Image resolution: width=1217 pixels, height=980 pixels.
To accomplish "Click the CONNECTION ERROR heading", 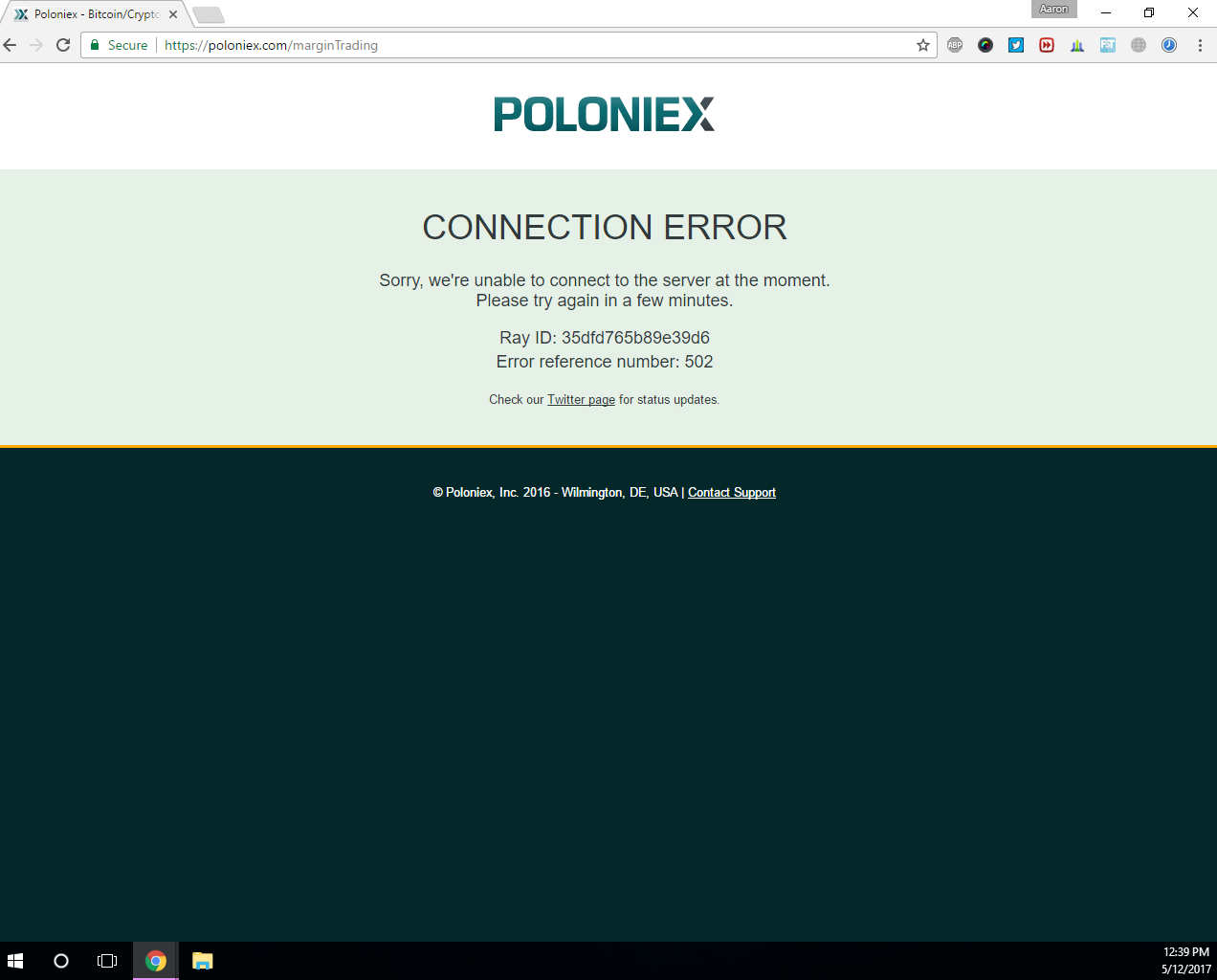I will (x=605, y=228).
